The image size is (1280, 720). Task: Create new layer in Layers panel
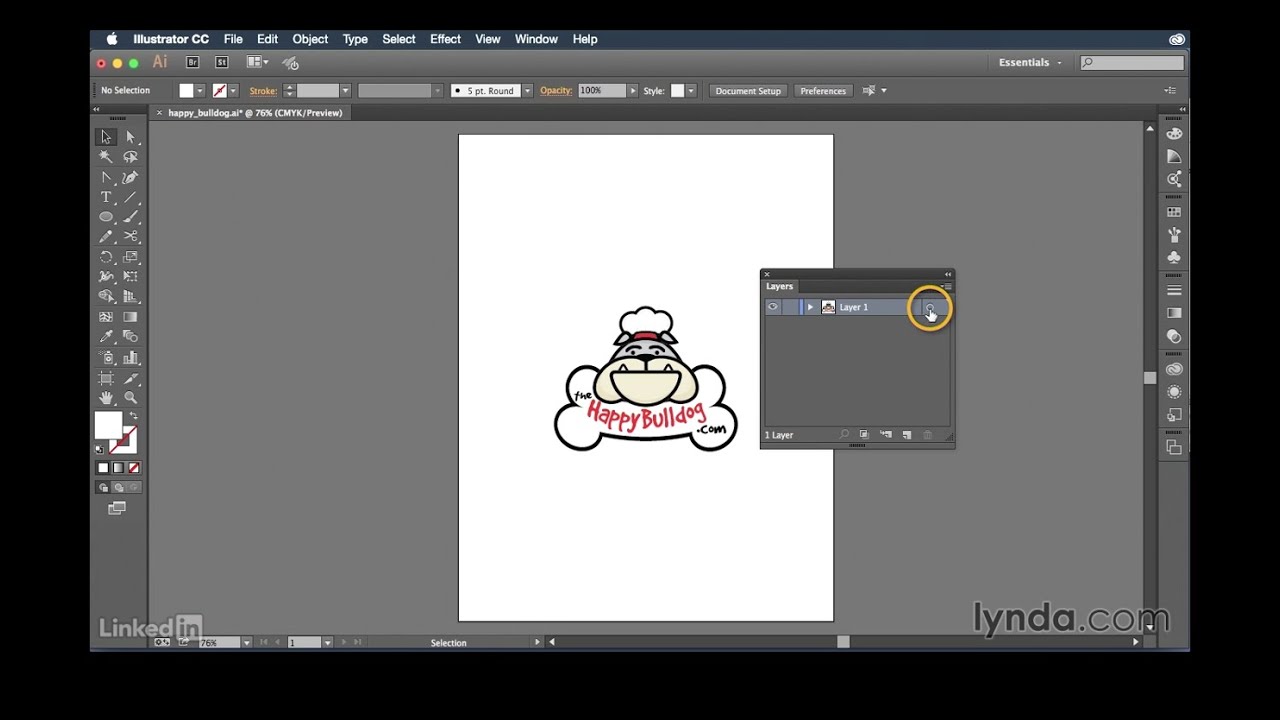[x=906, y=435]
